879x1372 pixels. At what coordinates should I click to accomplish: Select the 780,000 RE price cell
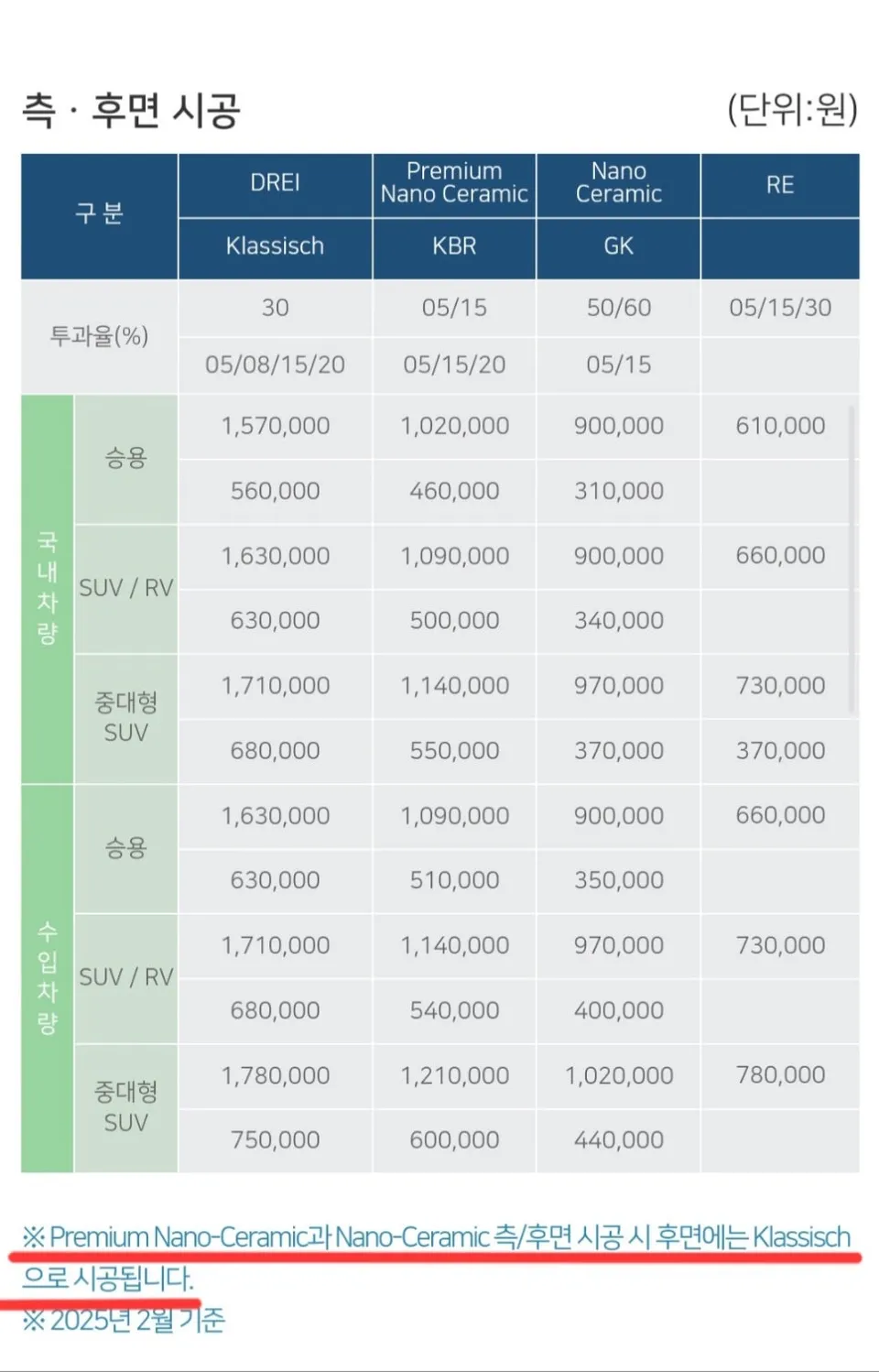click(x=780, y=1076)
